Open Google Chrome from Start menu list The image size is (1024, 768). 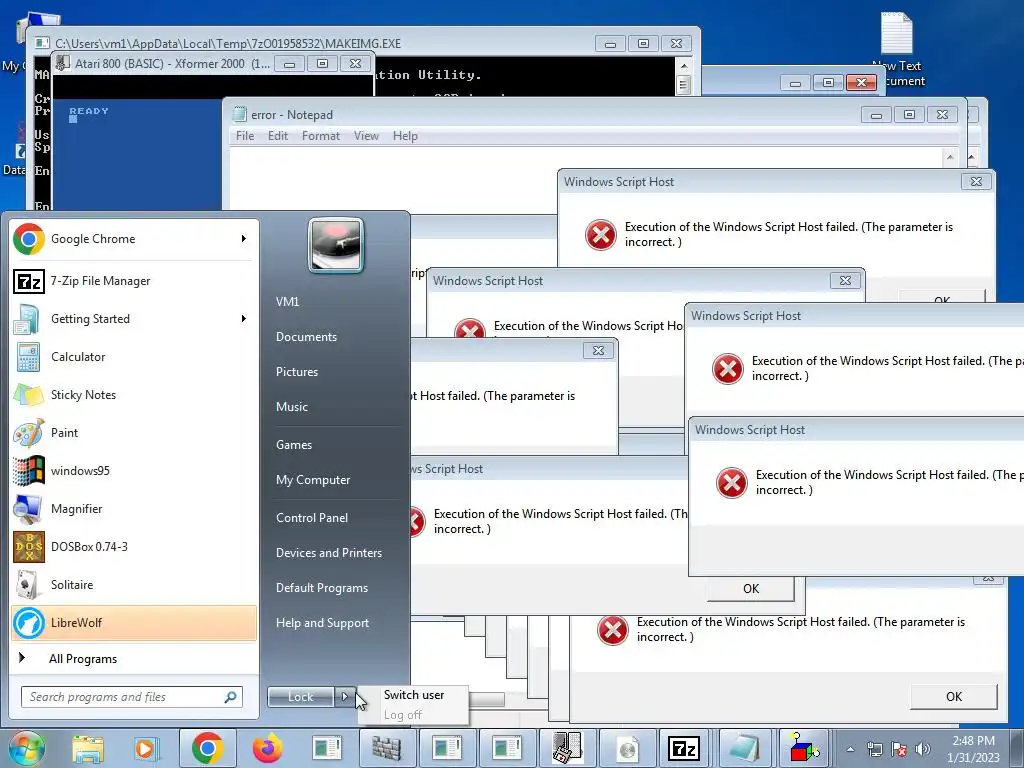134,239
